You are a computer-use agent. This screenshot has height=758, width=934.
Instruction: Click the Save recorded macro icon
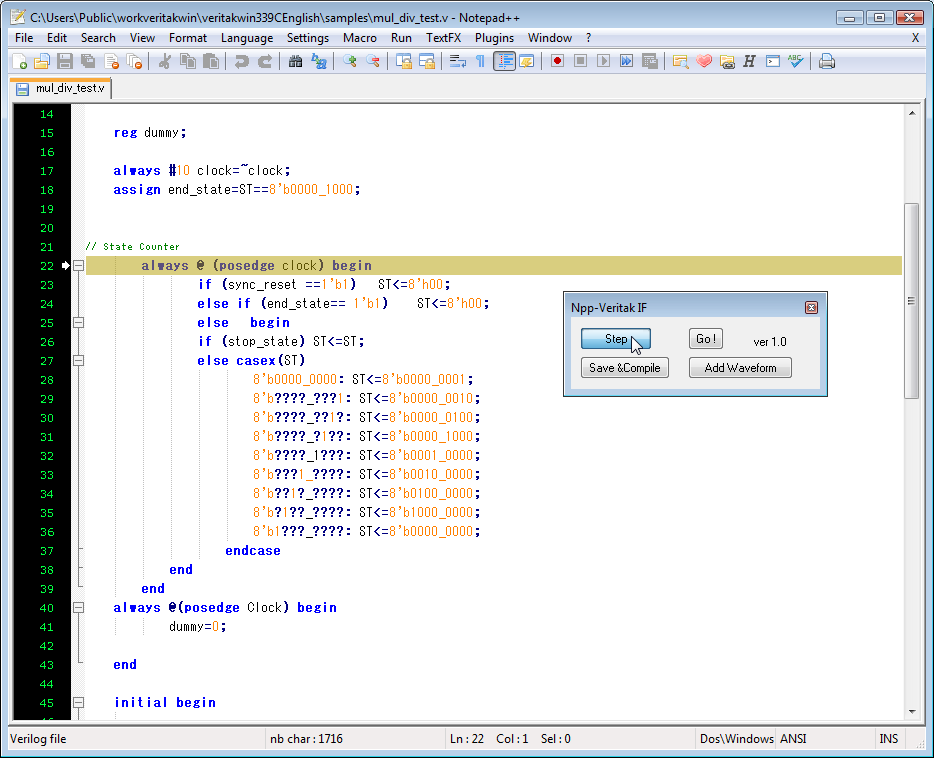650,61
